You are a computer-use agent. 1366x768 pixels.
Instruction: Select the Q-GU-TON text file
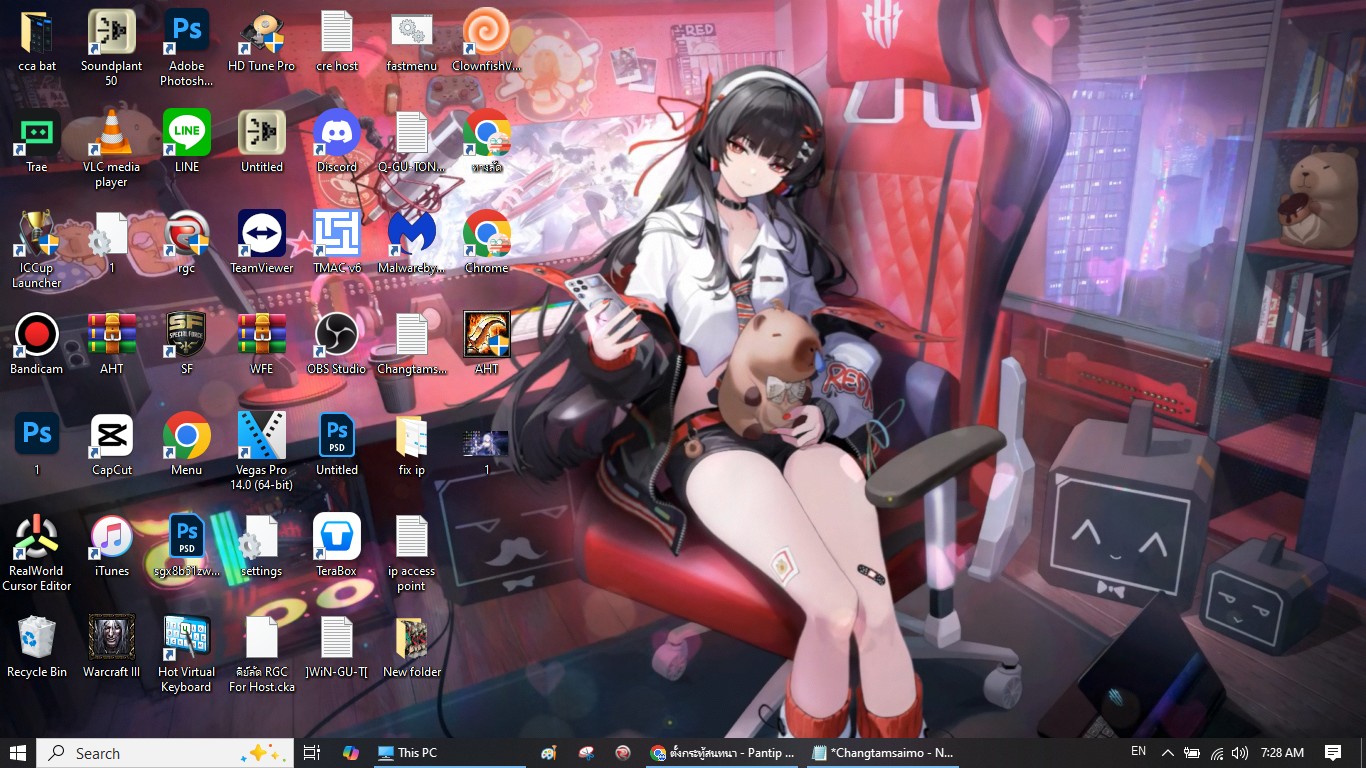click(412, 142)
